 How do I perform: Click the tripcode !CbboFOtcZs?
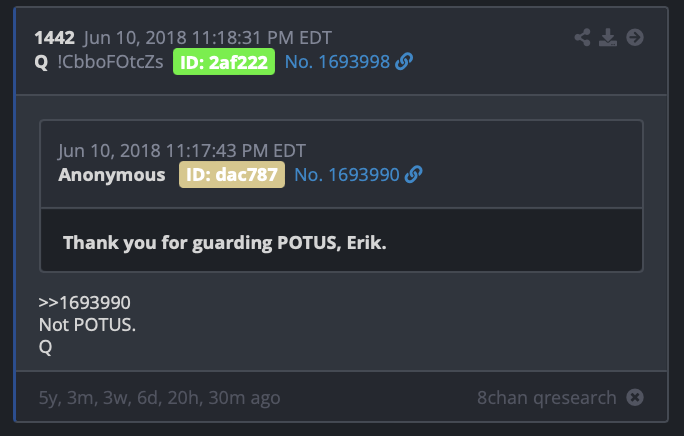pyautogui.click(x=110, y=62)
